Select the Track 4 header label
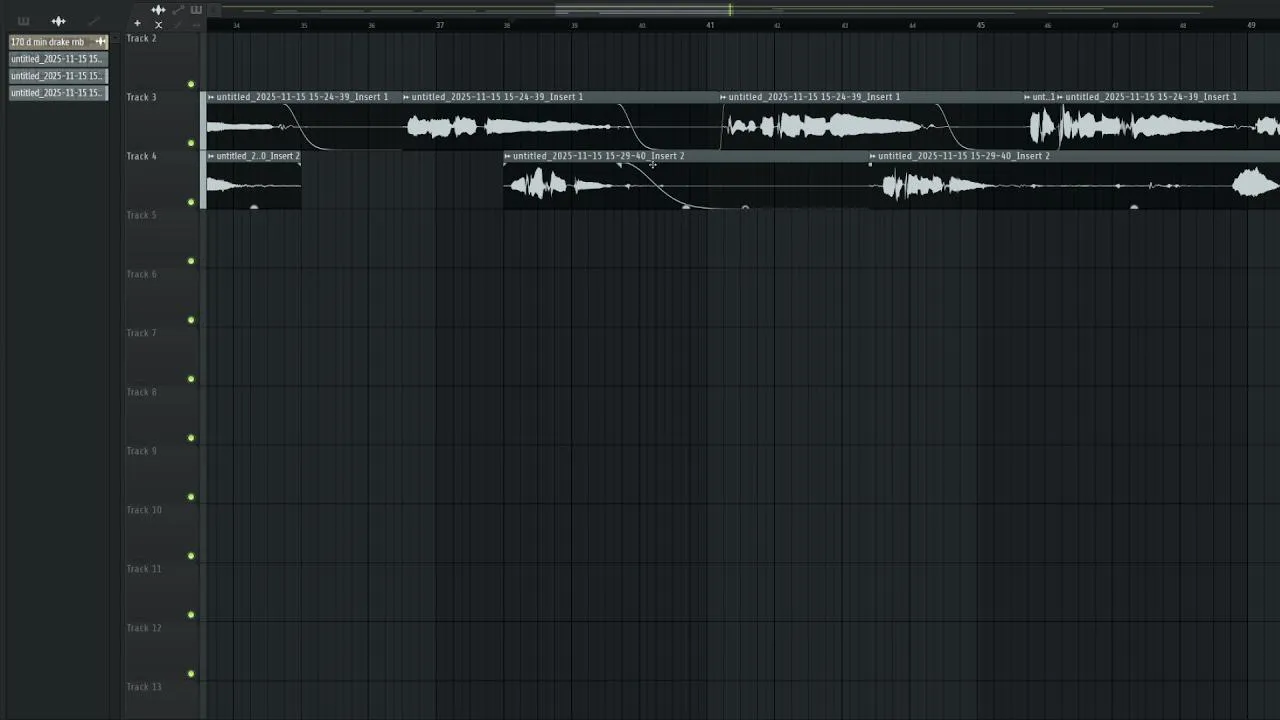The width and height of the screenshot is (1280, 720). [141, 156]
